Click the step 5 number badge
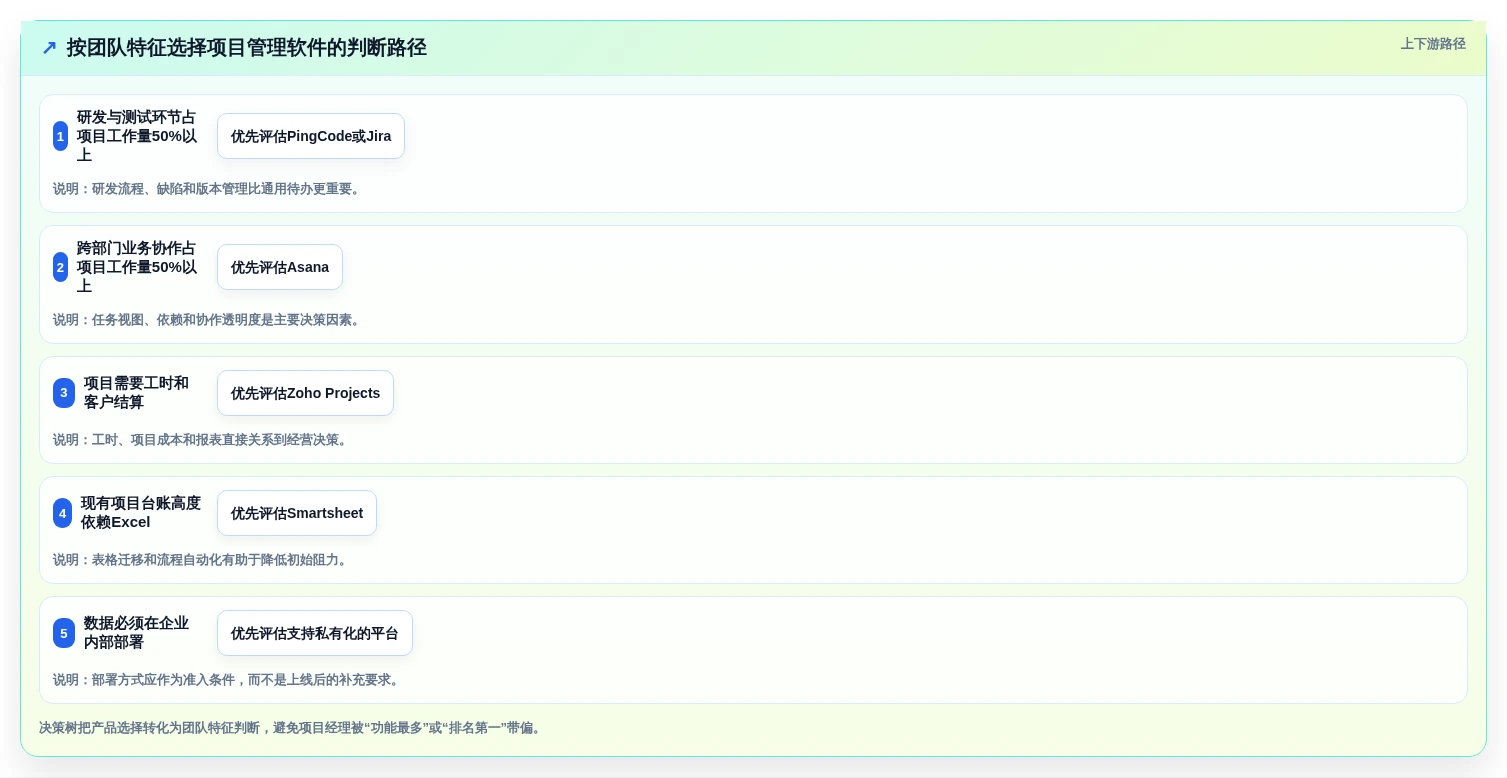The image size is (1507, 778). coord(64,633)
